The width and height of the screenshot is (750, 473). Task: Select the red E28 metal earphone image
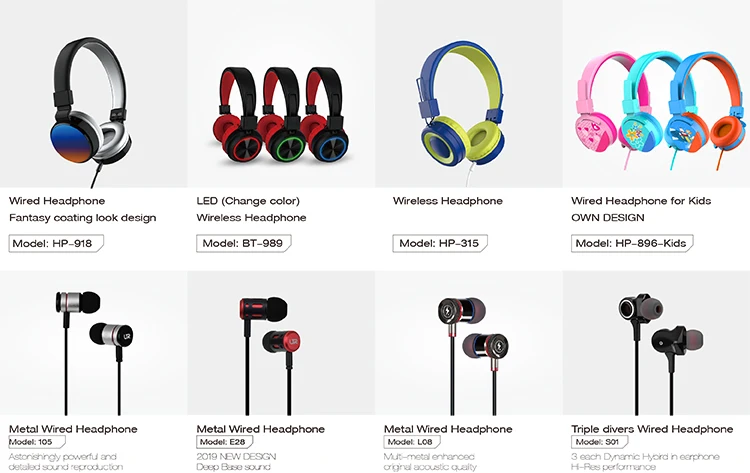(x=281, y=343)
